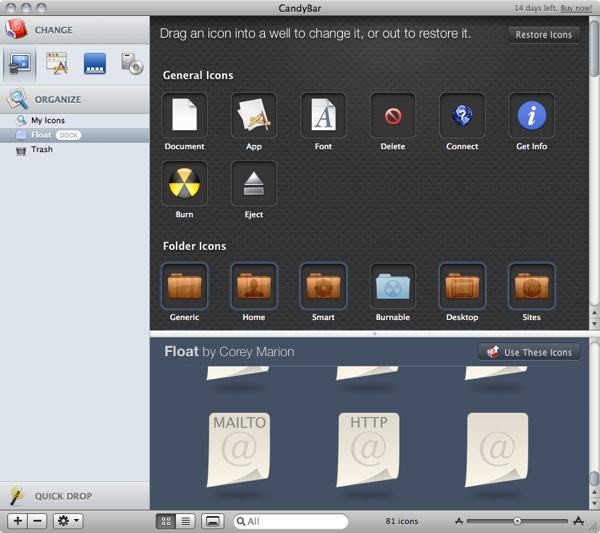Open the gear action menu
The image size is (600, 533).
[68, 521]
